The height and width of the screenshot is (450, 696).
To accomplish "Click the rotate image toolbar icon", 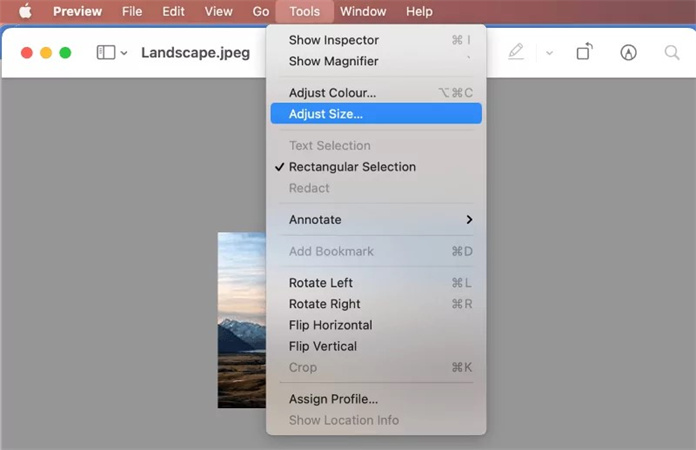I will [x=585, y=51].
